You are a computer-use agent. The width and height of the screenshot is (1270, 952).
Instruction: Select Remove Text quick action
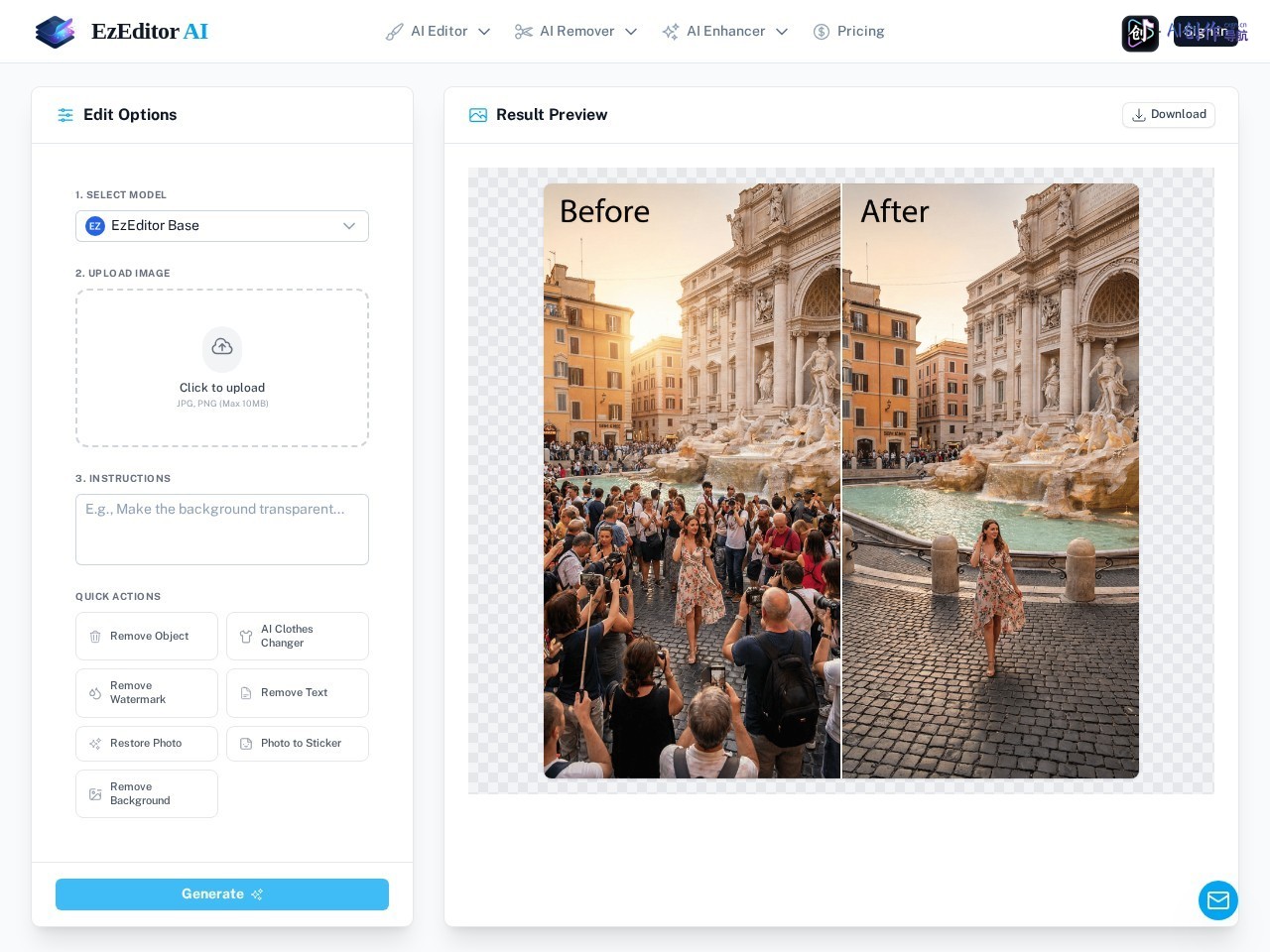click(298, 693)
